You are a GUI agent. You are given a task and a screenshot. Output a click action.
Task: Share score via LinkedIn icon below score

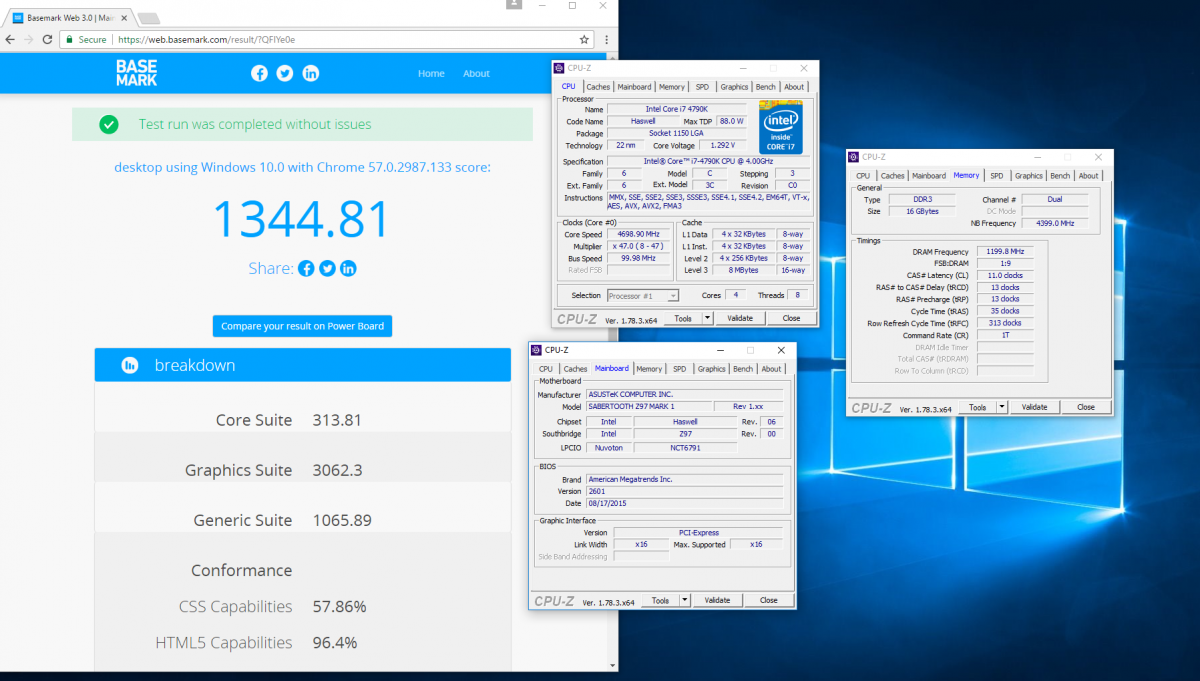tap(348, 268)
